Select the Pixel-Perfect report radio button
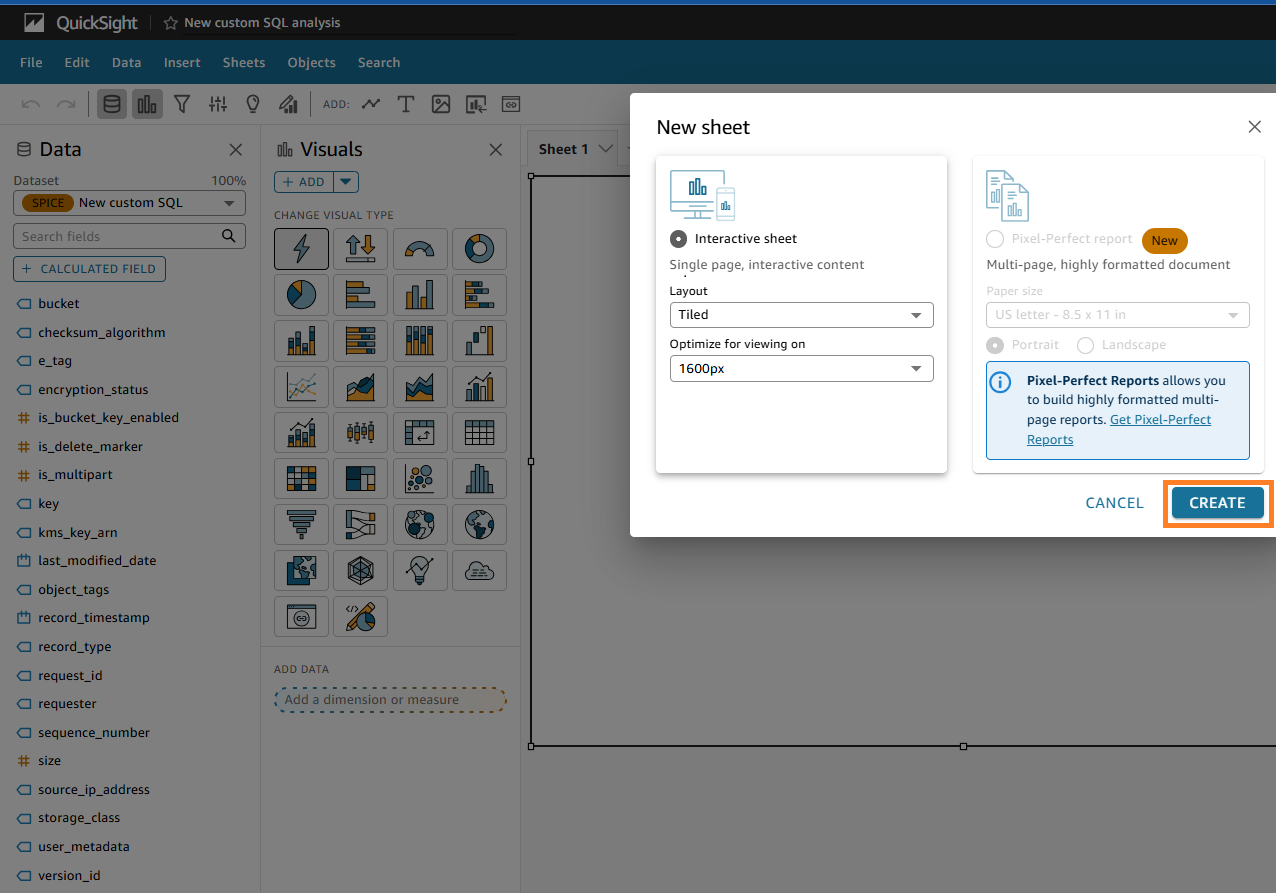The width and height of the screenshot is (1276, 893). [x=995, y=240]
